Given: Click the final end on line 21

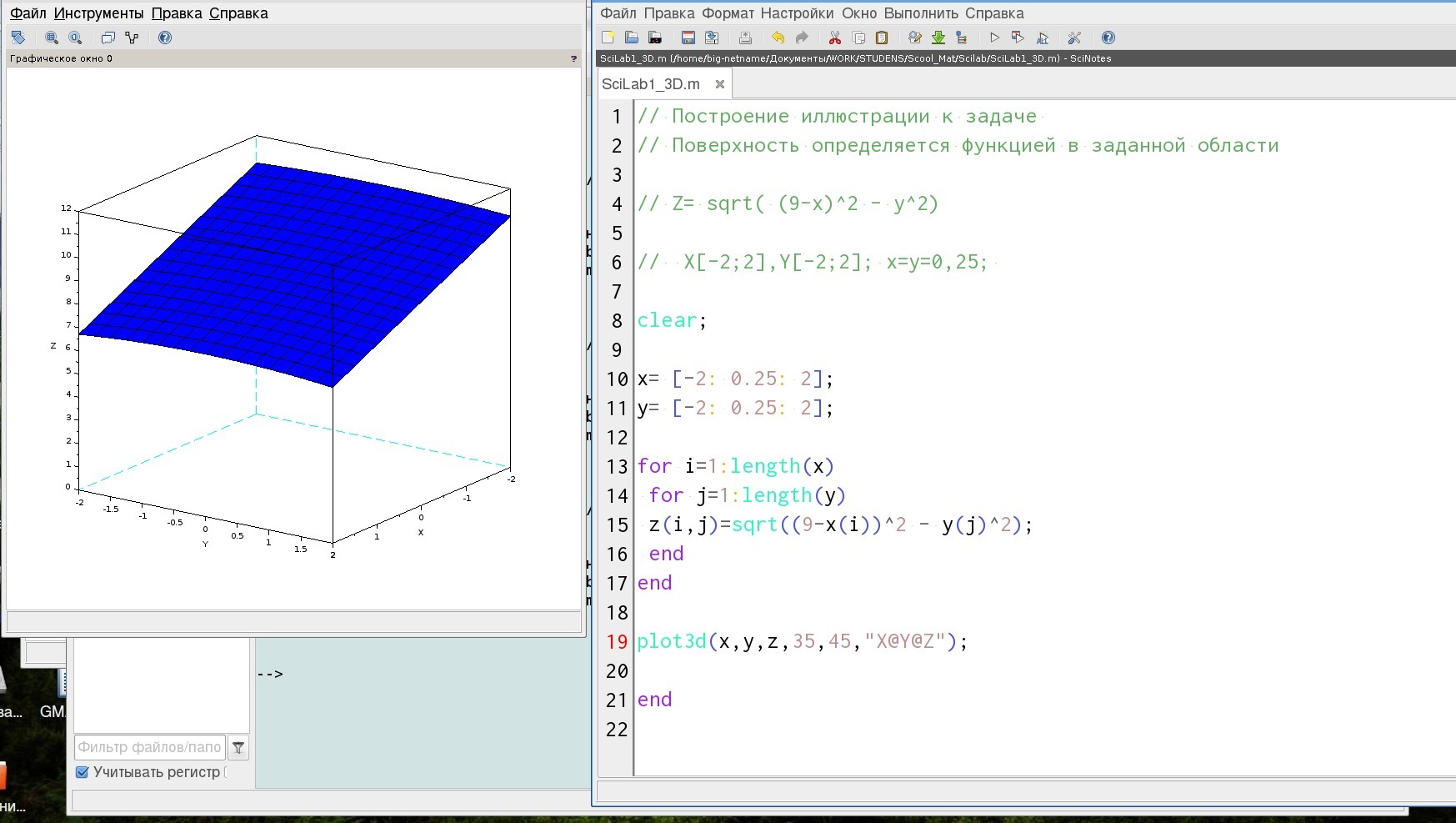Looking at the screenshot, I should coord(654,700).
